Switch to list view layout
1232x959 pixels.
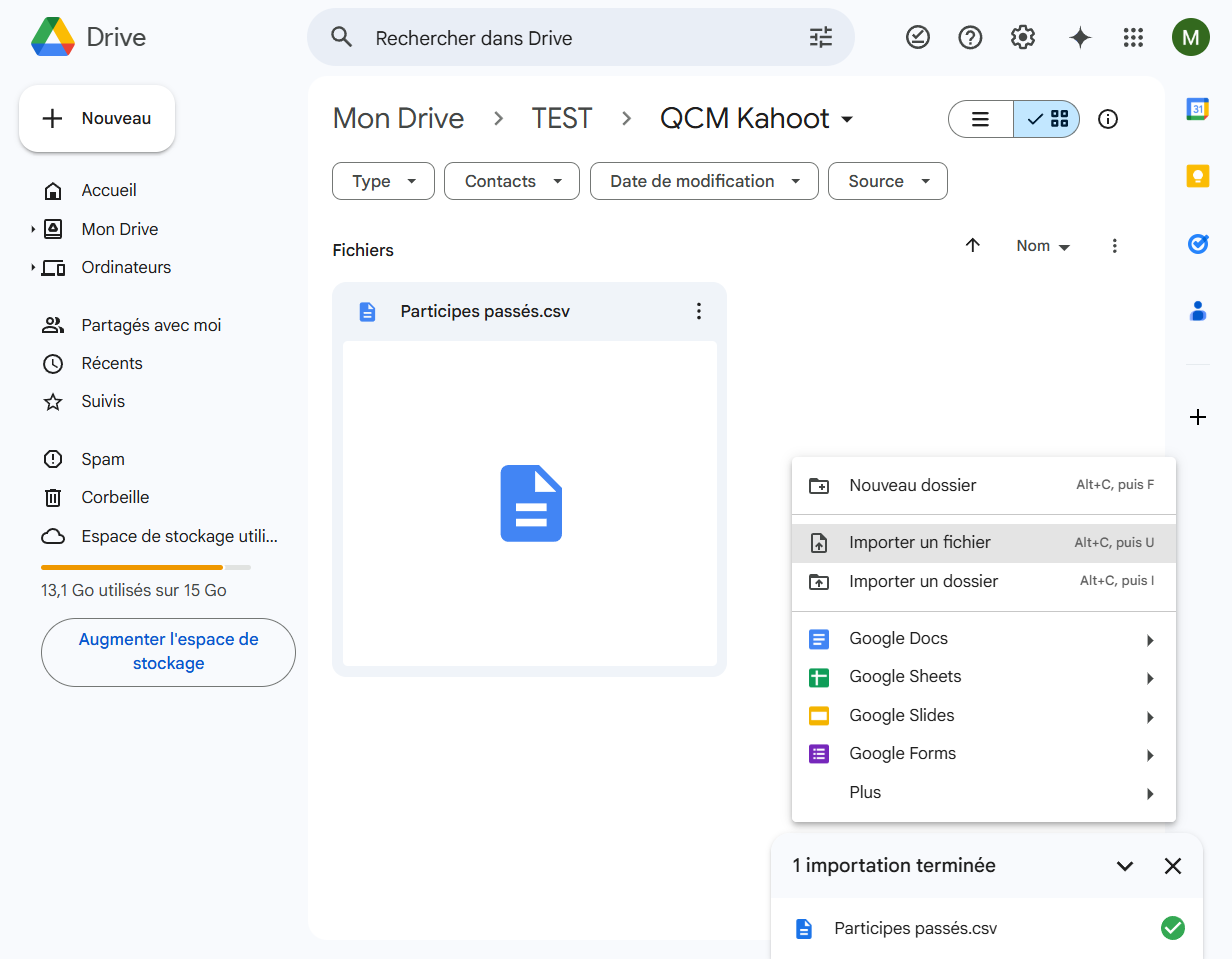[981, 119]
